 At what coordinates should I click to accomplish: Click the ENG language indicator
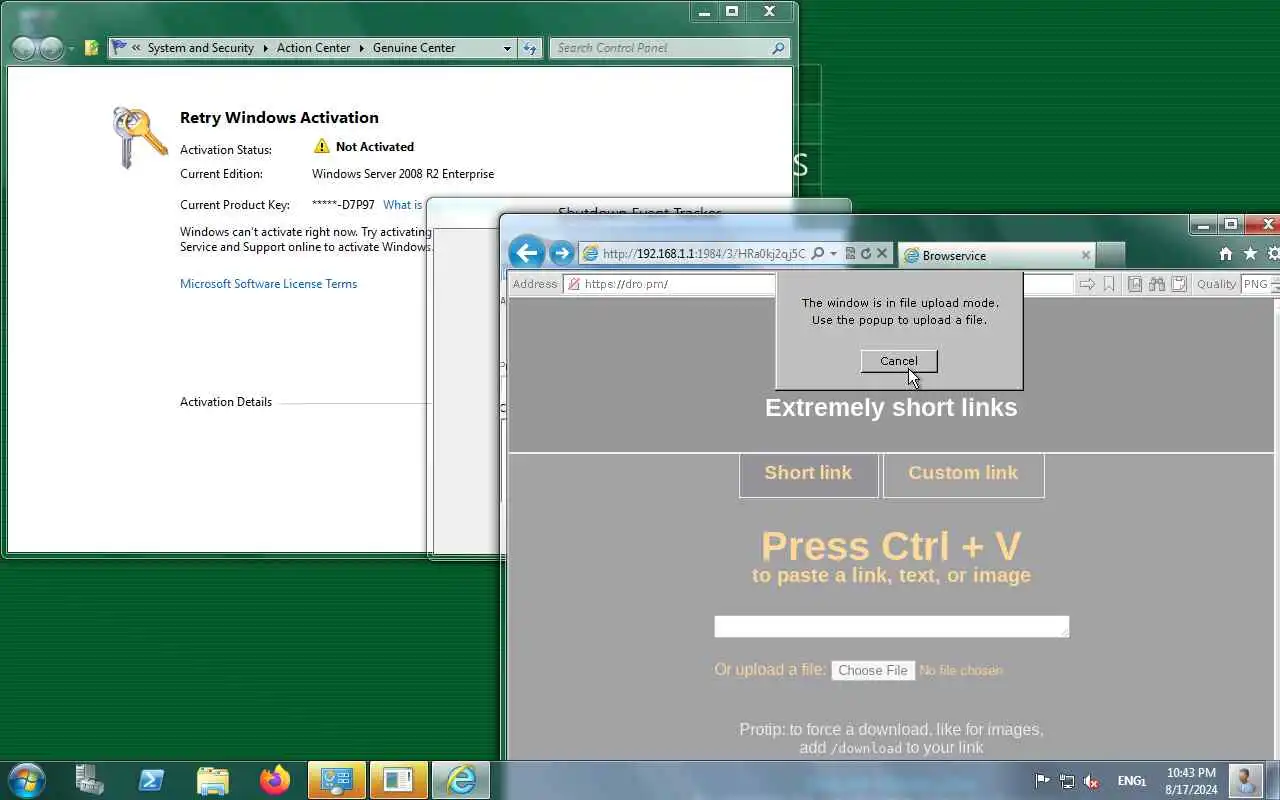tap(1132, 781)
